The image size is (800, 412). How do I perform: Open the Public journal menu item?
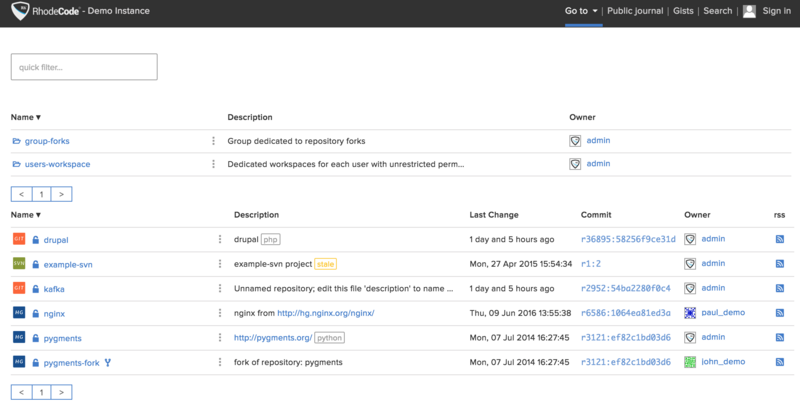click(x=634, y=11)
